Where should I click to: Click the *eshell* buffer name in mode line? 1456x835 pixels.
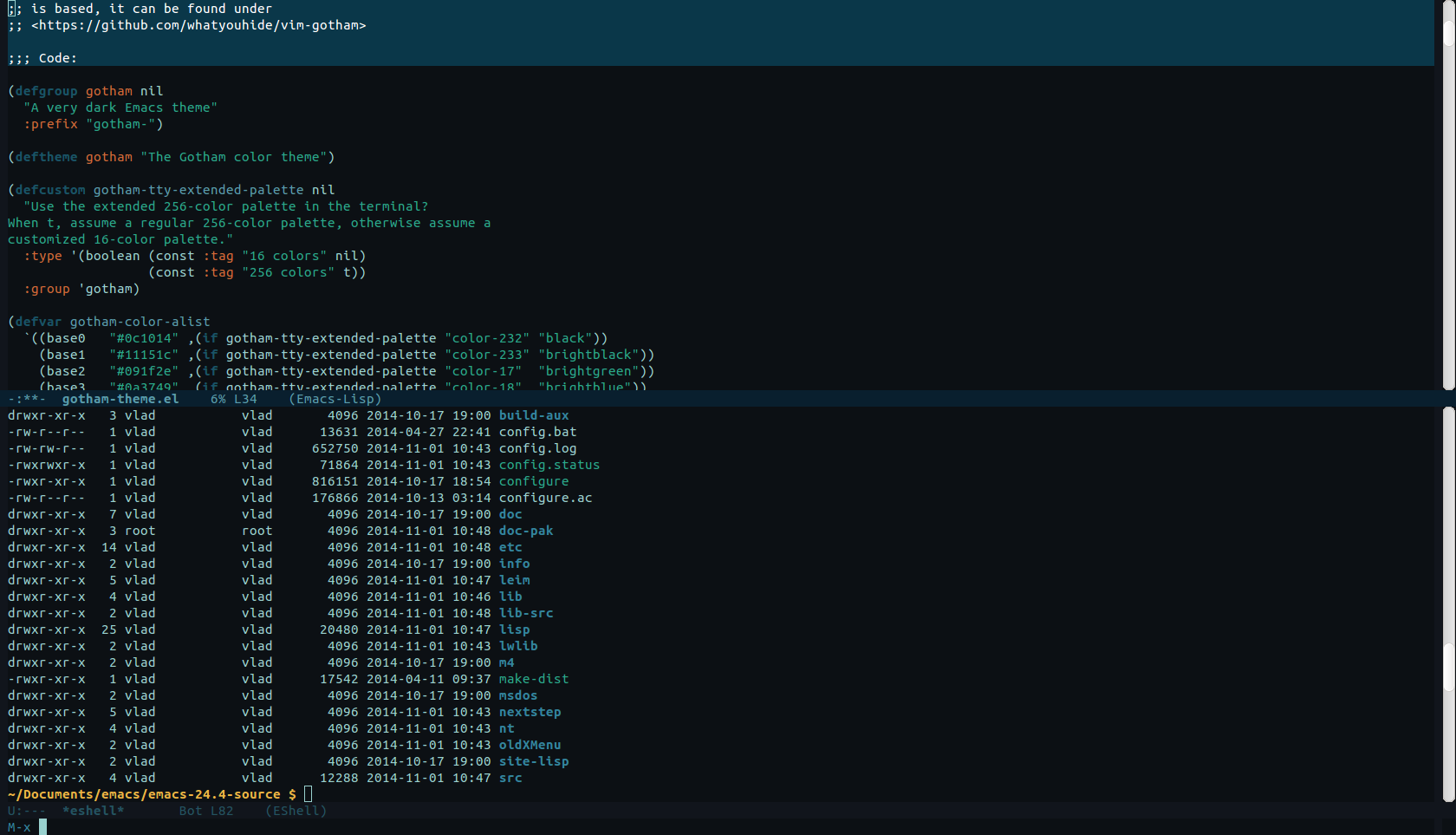pyautogui.click(x=94, y=811)
